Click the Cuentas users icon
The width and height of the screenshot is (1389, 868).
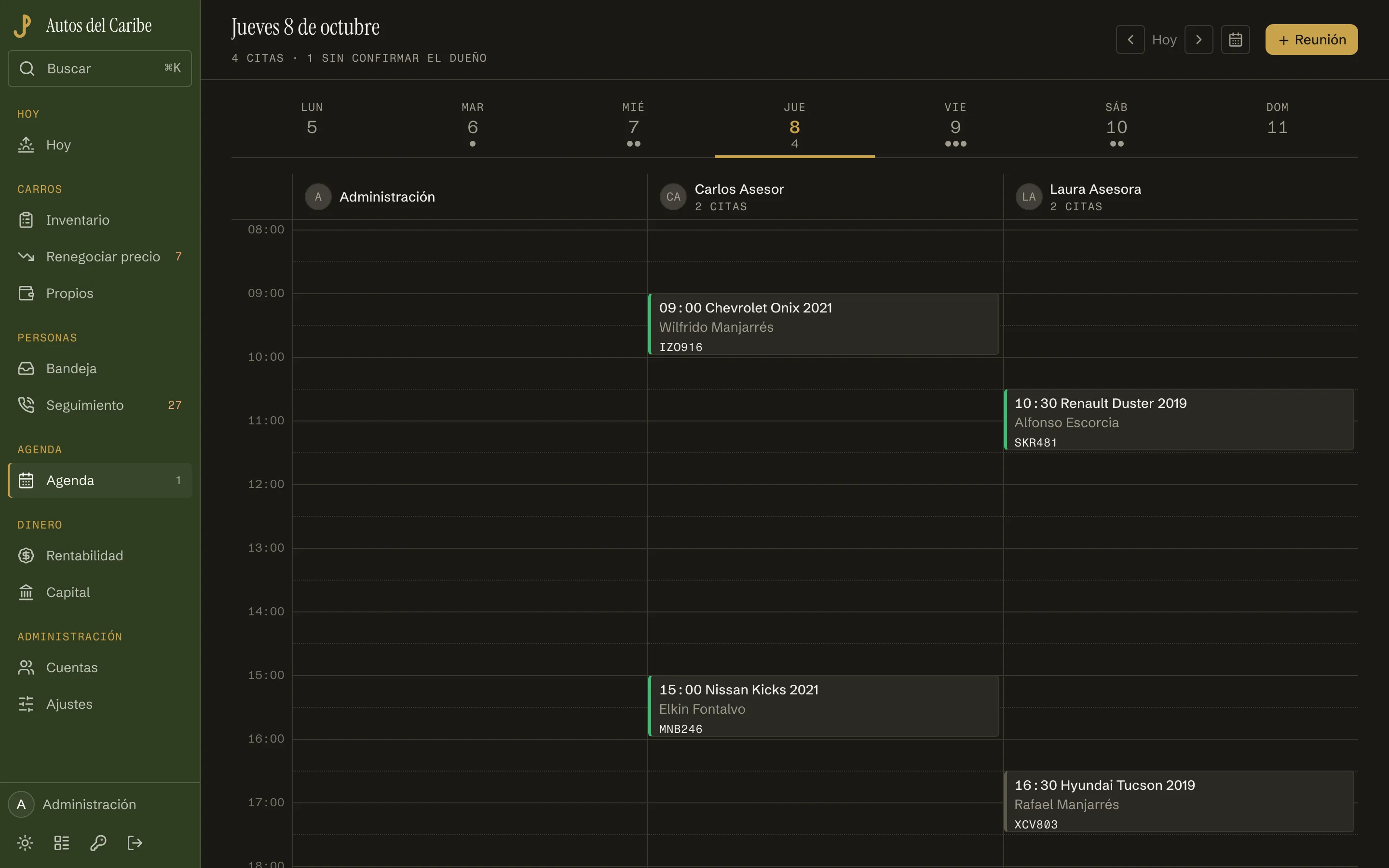pos(26,668)
